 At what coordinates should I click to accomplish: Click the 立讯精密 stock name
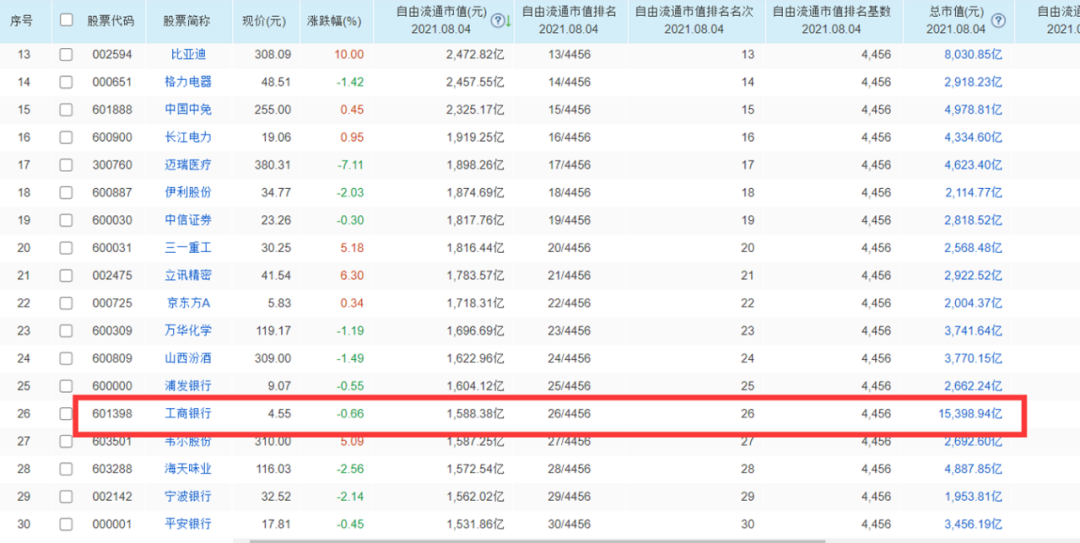tap(188, 275)
